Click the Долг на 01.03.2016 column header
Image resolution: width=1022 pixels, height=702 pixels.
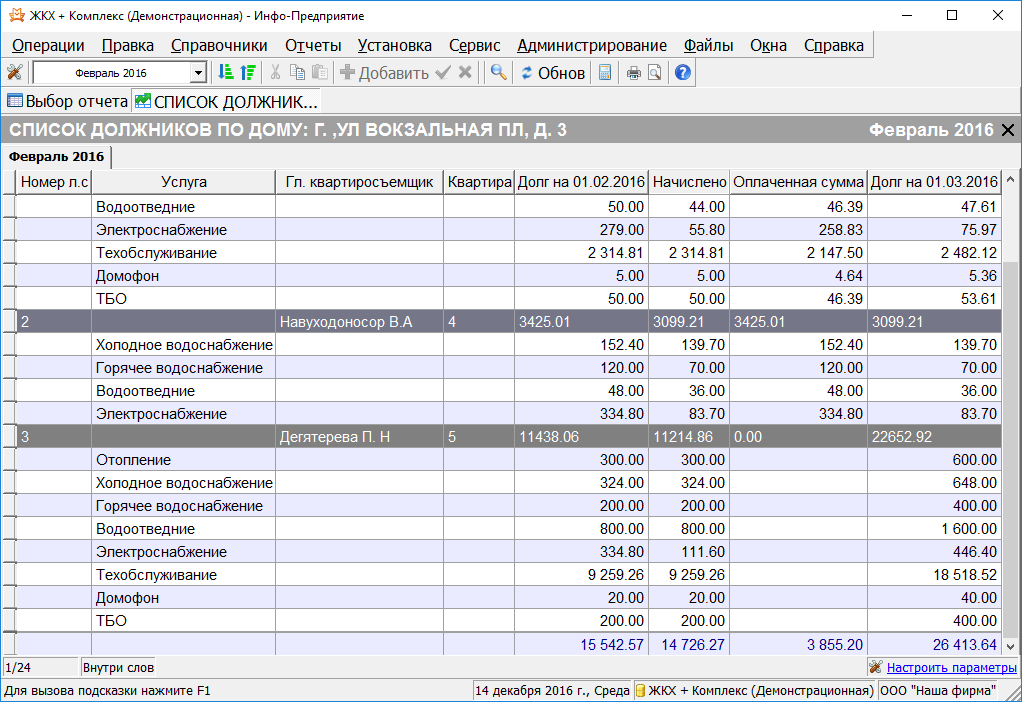pos(935,182)
